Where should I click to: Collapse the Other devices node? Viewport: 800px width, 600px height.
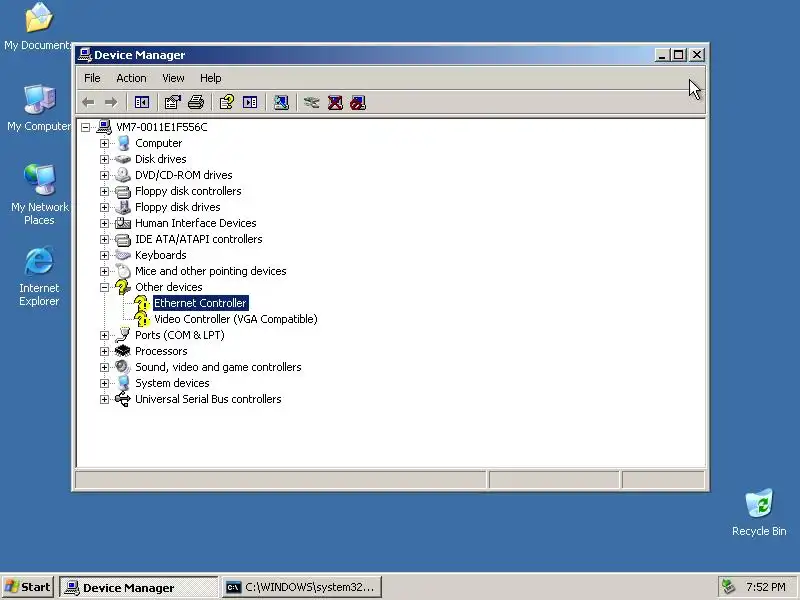(x=105, y=287)
